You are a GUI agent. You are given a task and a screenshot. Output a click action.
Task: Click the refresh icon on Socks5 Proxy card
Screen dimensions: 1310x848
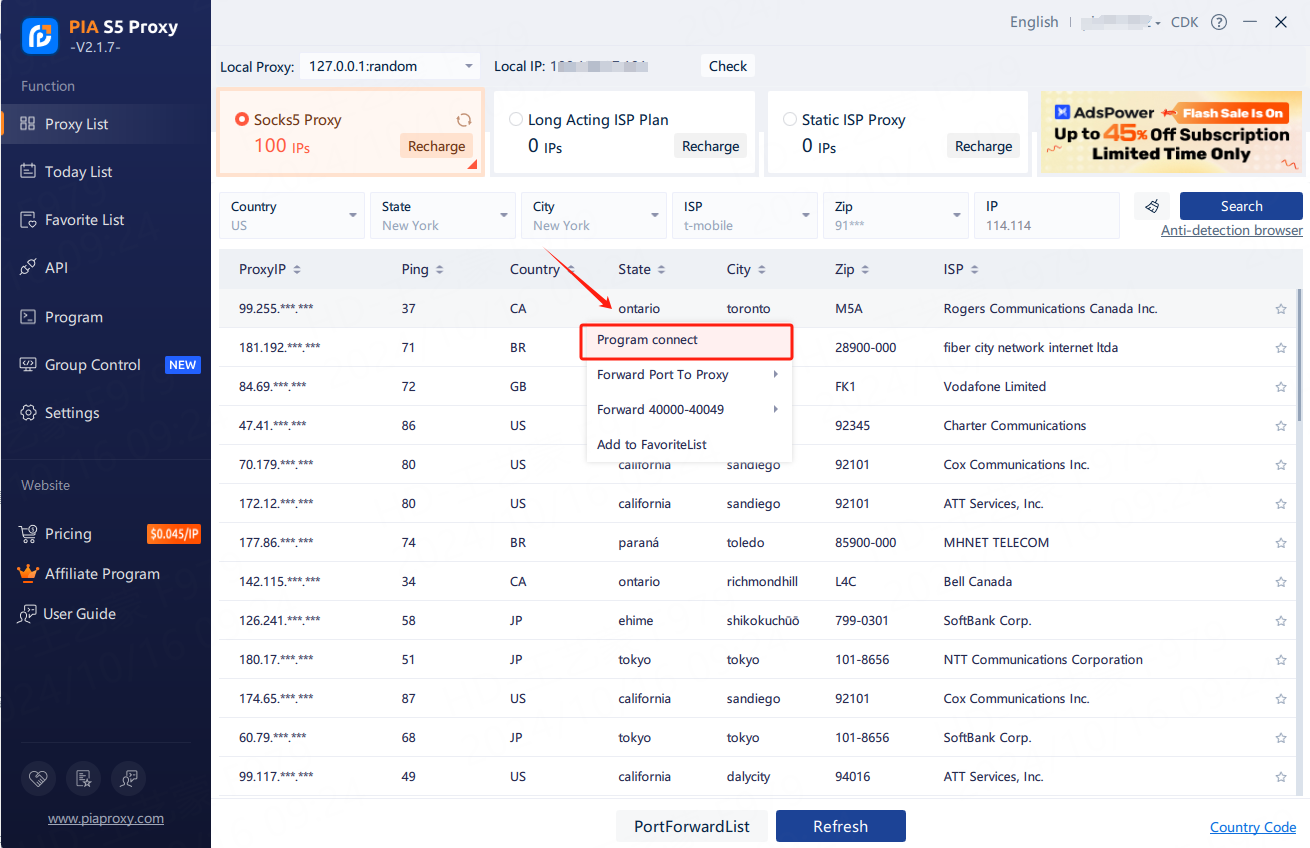click(x=464, y=120)
